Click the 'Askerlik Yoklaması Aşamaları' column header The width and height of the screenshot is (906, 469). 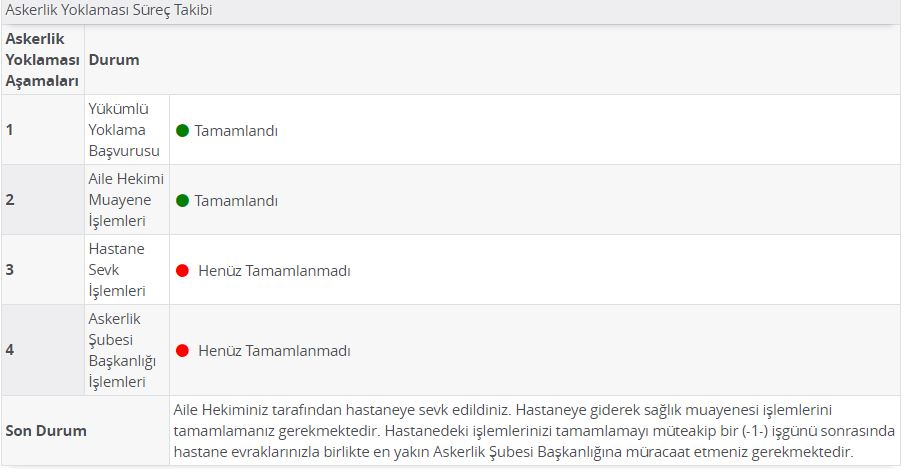tap(43, 59)
